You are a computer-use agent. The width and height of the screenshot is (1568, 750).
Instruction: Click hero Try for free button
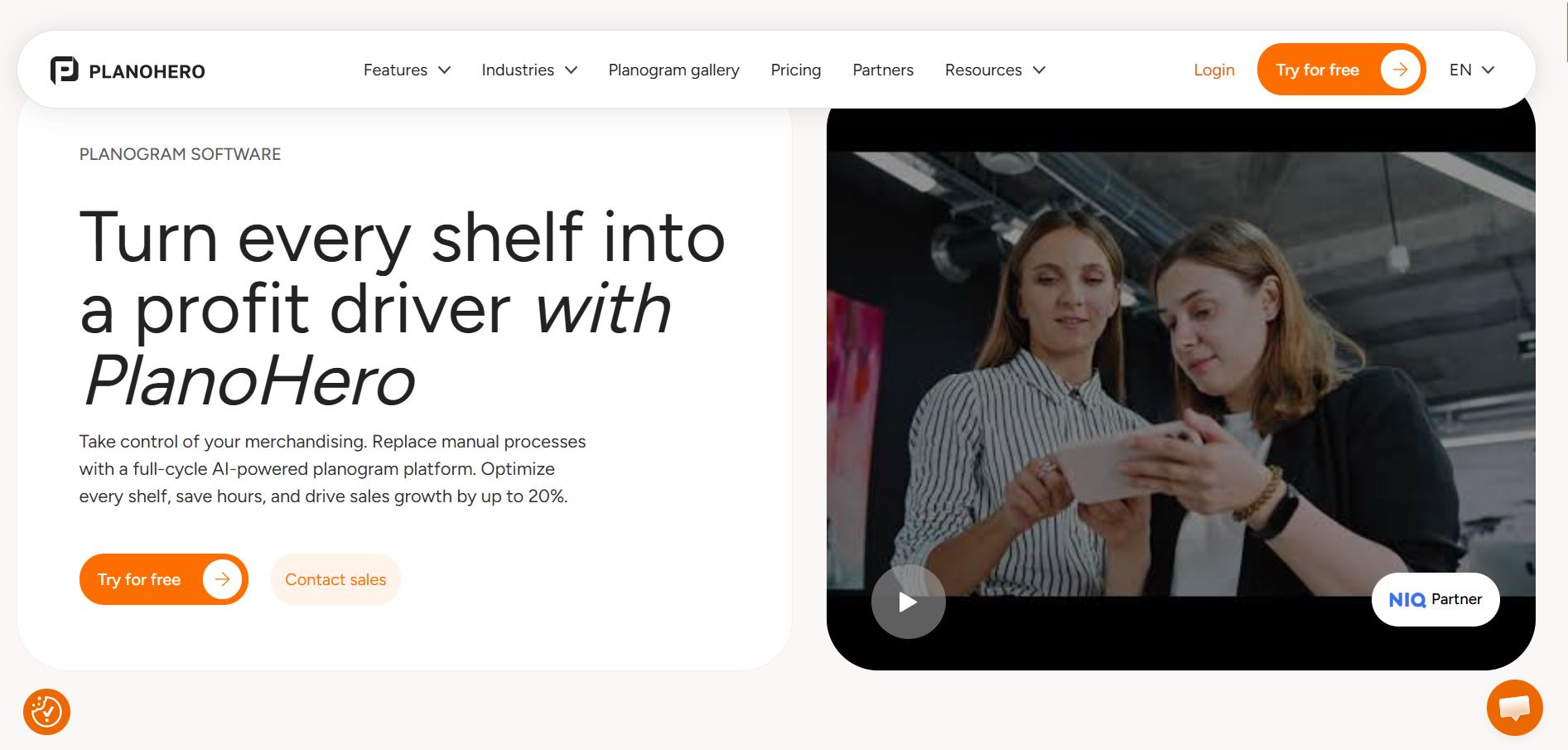[x=164, y=579]
